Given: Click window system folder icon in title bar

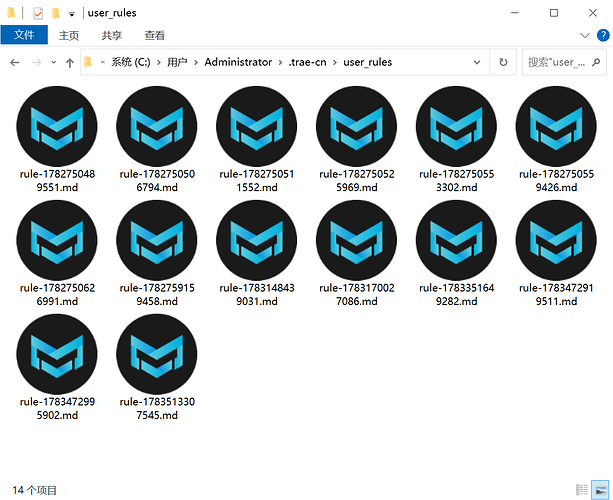Looking at the screenshot, I should pos(11,13).
